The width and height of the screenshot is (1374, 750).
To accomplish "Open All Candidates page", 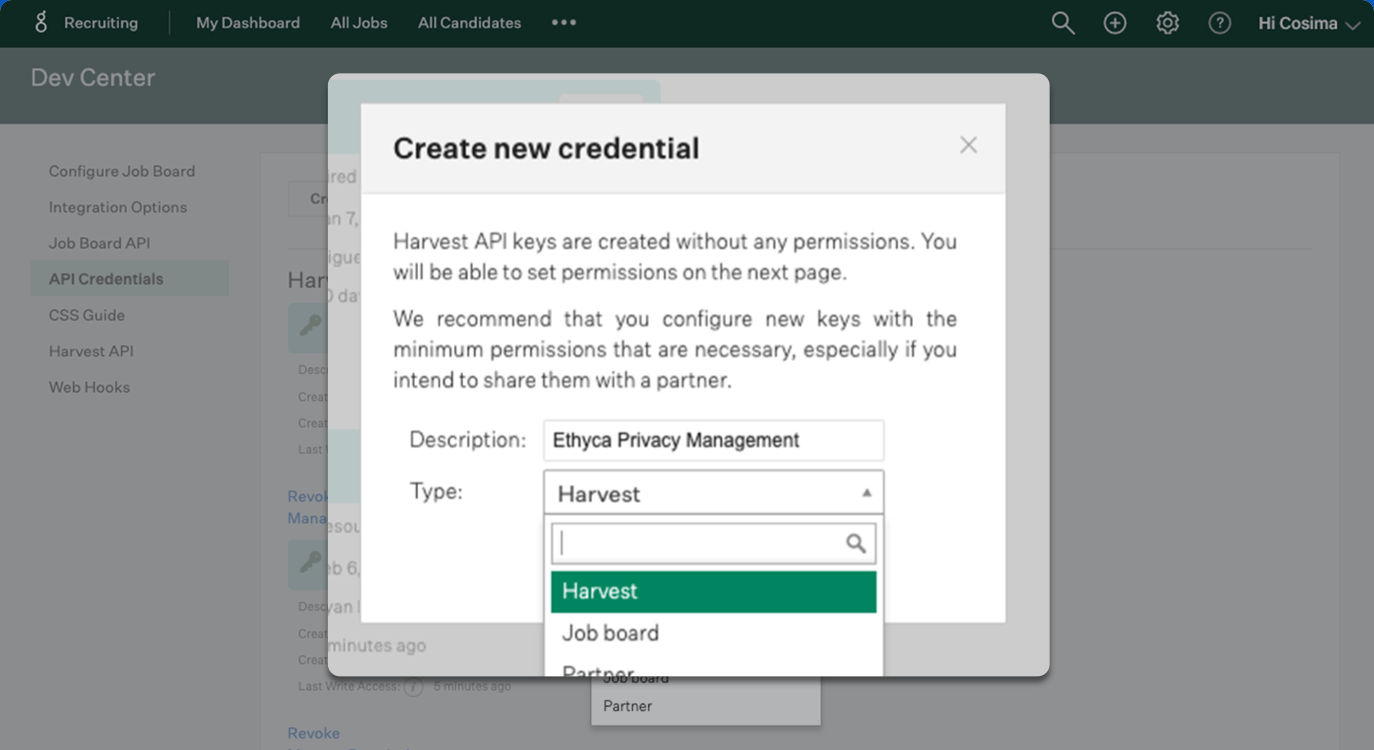I will point(469,23).
